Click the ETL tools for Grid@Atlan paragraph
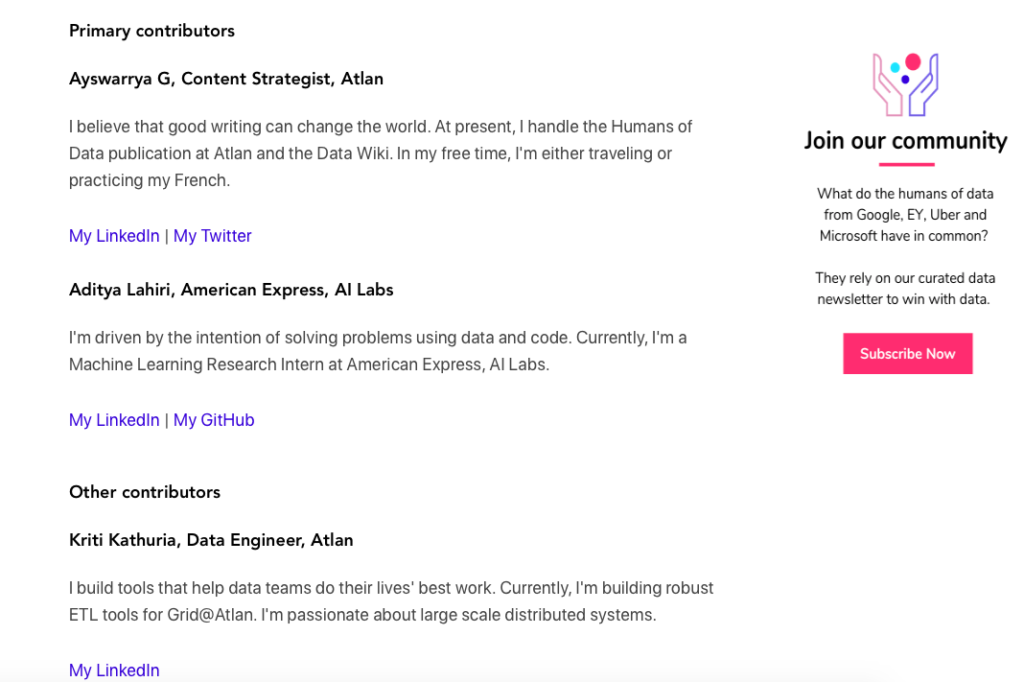 391,602
